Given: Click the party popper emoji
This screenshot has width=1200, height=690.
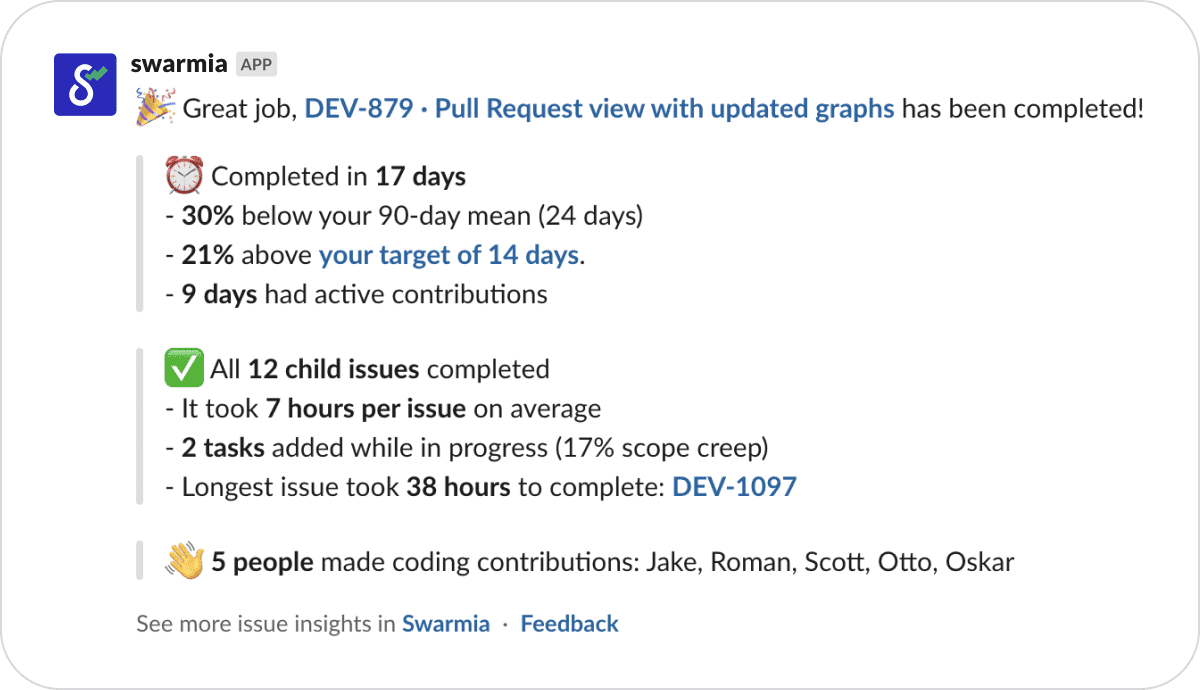Looking at the screenshot, I should [x=155, y=106].
